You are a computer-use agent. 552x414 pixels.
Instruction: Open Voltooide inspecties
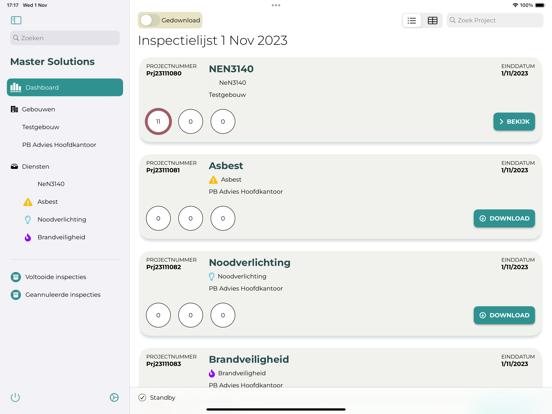(x=56, y=277)
